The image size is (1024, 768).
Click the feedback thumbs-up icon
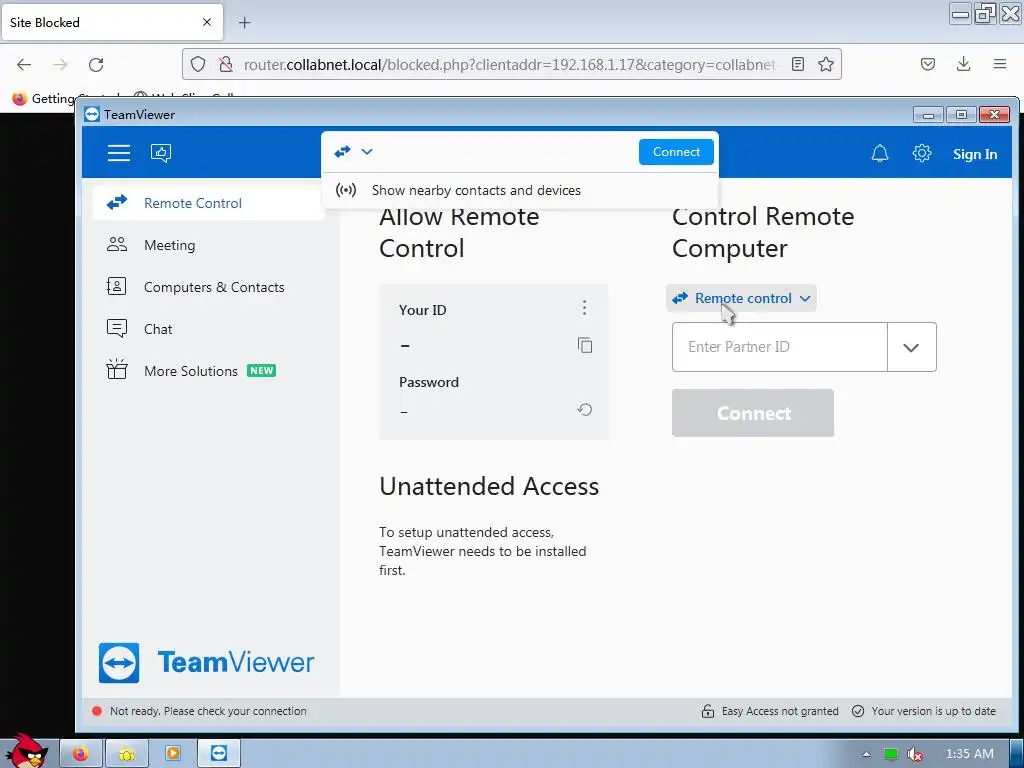coord(161,153)
